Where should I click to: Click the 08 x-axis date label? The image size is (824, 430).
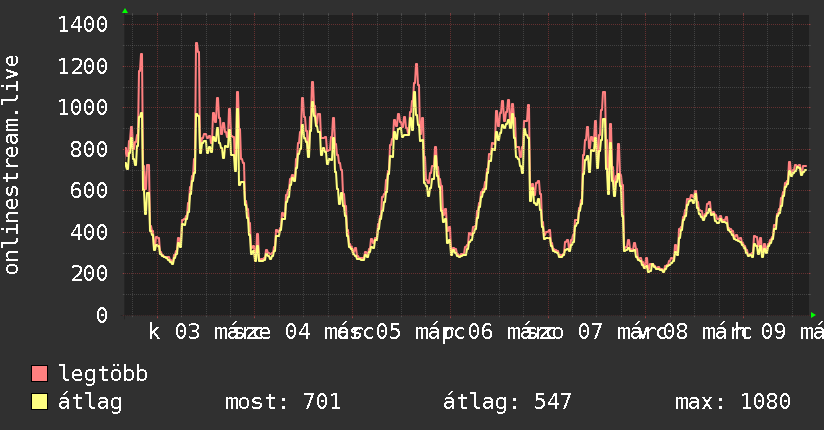click(x=675, y=332)
